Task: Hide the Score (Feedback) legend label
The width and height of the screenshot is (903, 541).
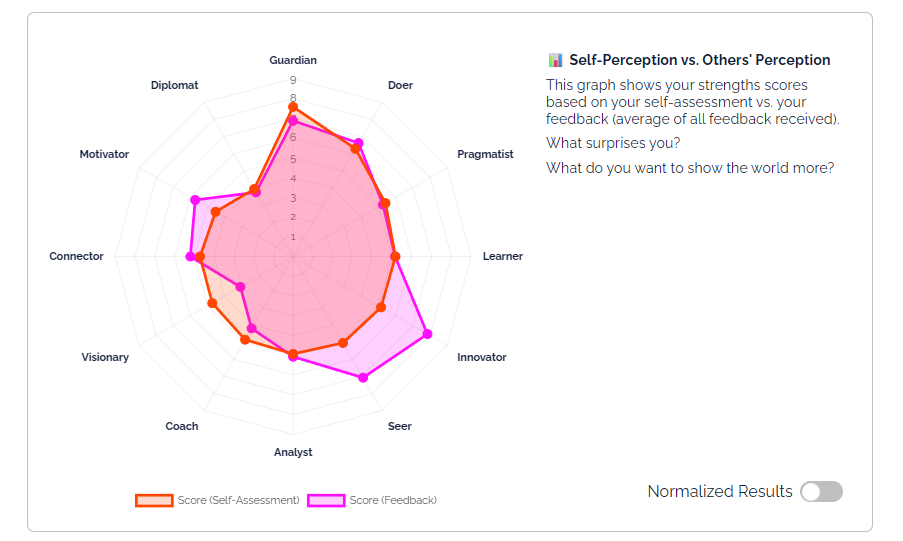Action: pyautogui.click(x=393, y=500)
